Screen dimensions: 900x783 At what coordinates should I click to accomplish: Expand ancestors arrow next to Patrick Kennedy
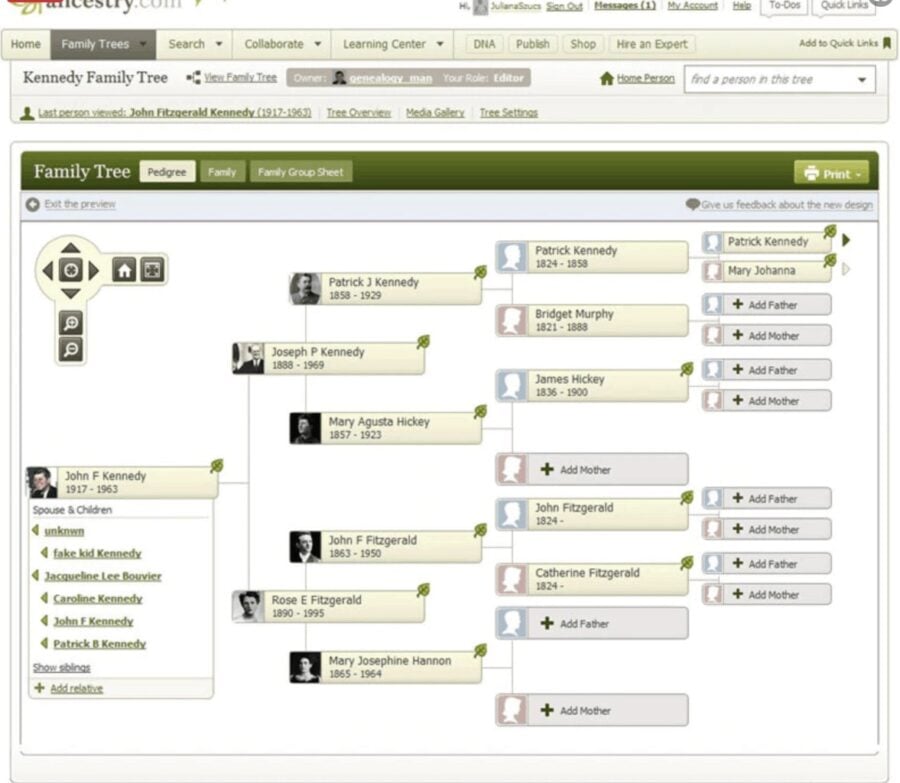[x=846, y=240]
